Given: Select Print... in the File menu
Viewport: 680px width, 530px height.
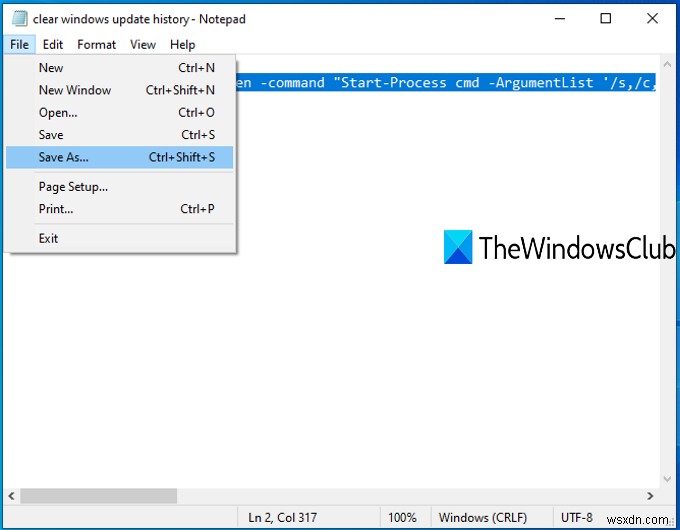Looking at the screenshot, I should point(120,209).
